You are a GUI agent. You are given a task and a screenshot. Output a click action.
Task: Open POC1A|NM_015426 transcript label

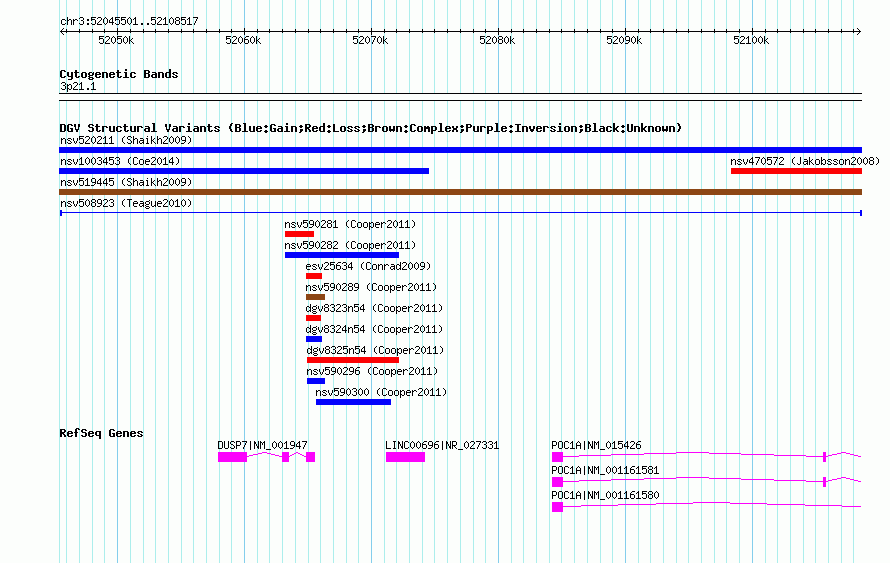(597, 446)
